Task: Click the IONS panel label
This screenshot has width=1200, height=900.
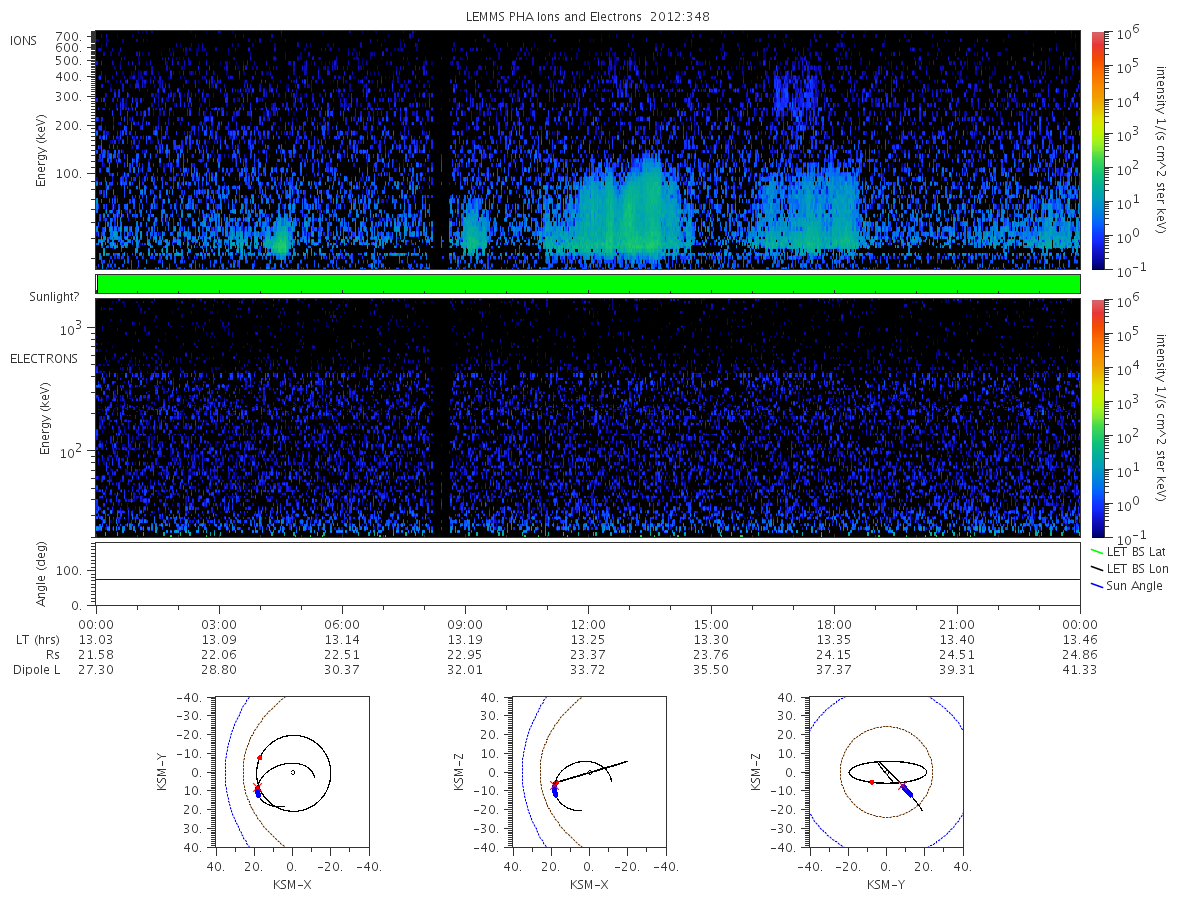Action: [25, 40]
